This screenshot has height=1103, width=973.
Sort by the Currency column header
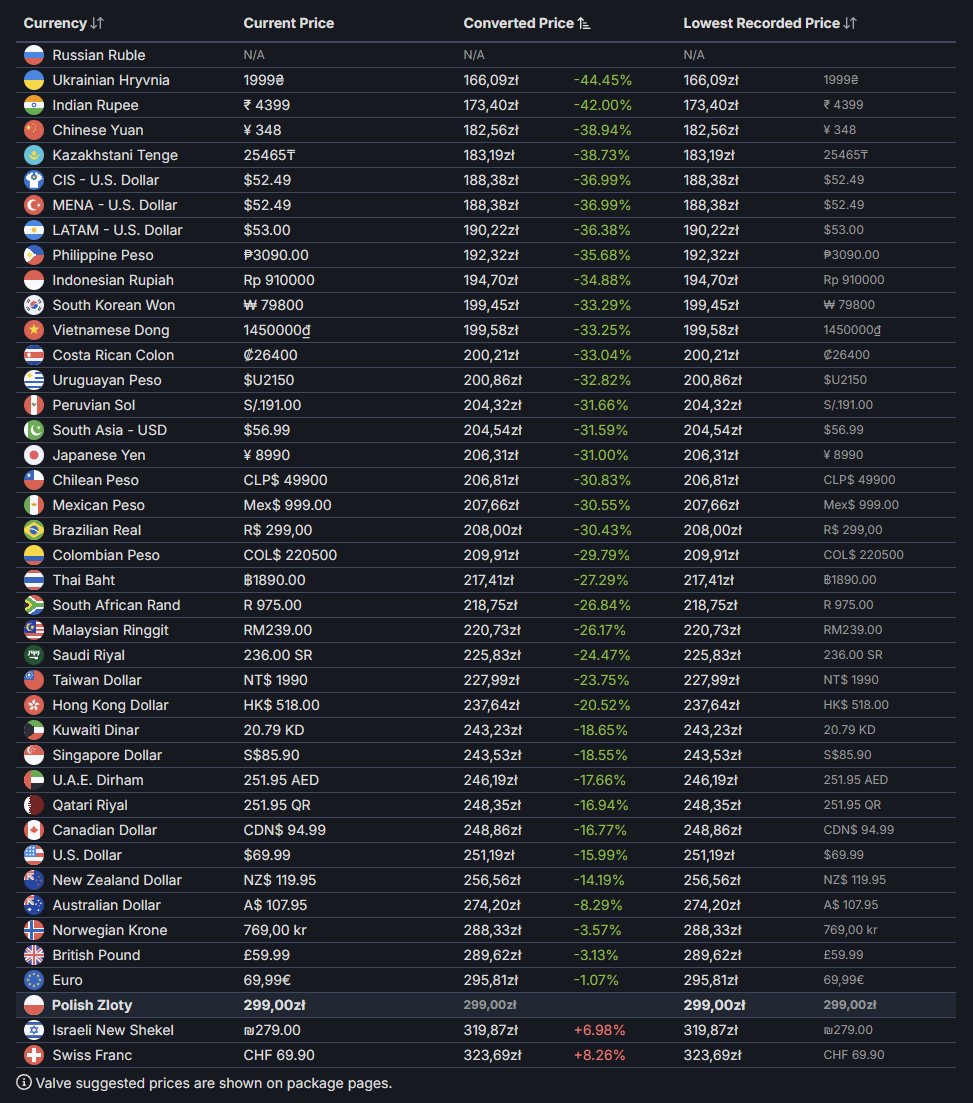coord(63,23)
